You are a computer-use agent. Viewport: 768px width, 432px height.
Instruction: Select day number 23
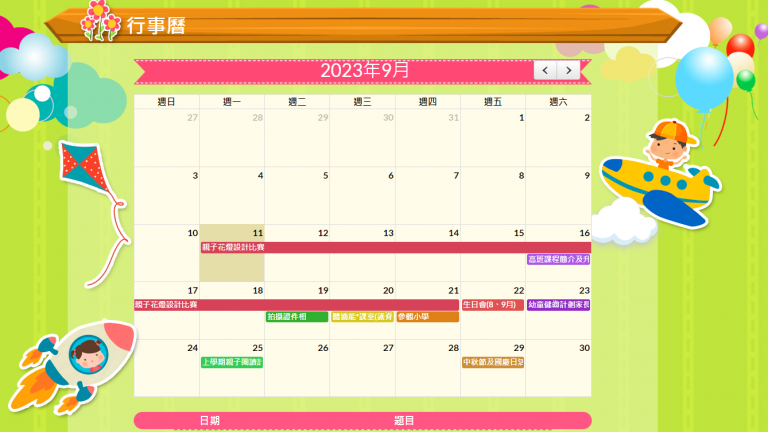pyautogui.click(x=584, y=290)
